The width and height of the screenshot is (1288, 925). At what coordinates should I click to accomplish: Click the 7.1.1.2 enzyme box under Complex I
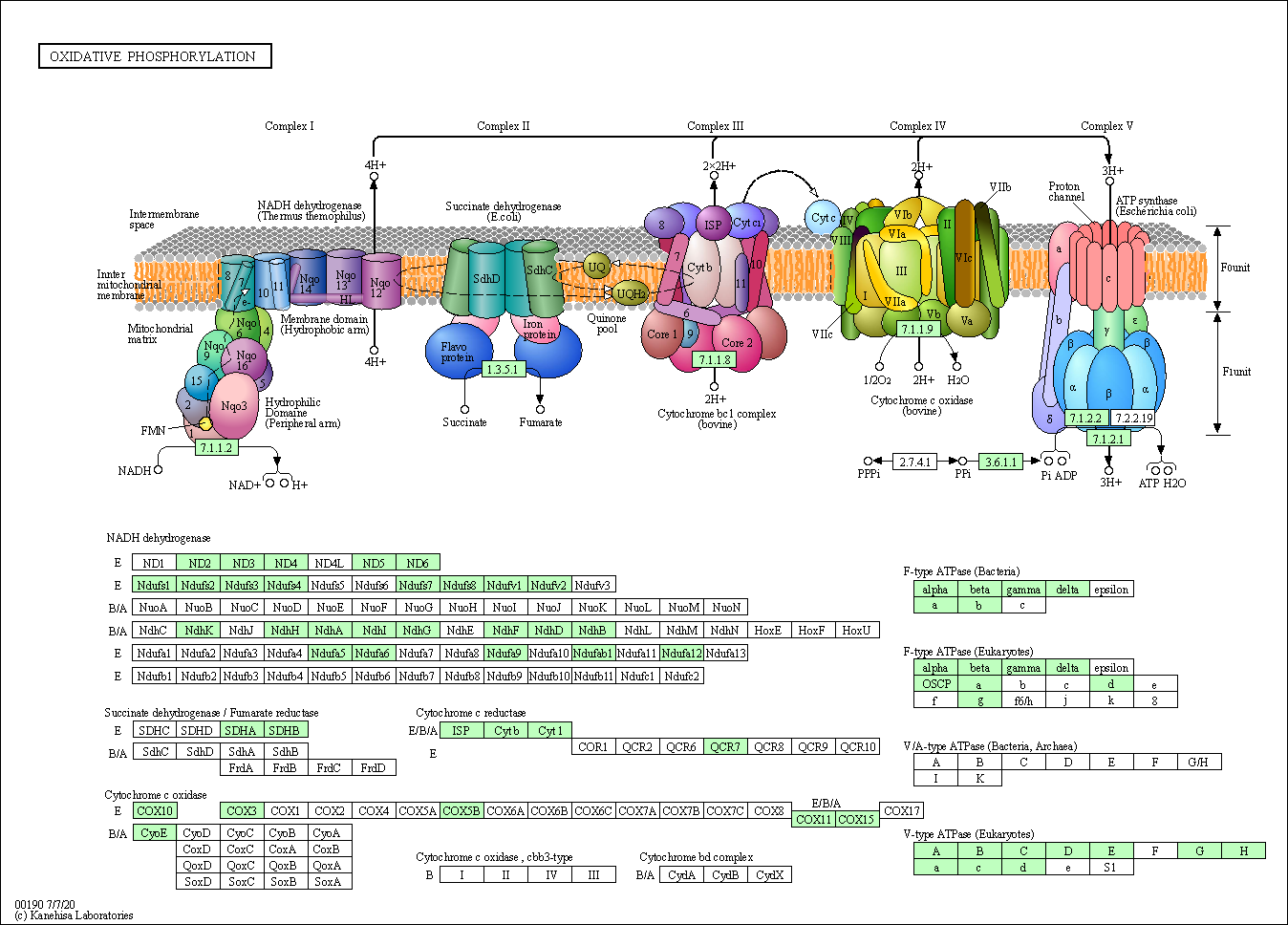(x=216, y=447)
